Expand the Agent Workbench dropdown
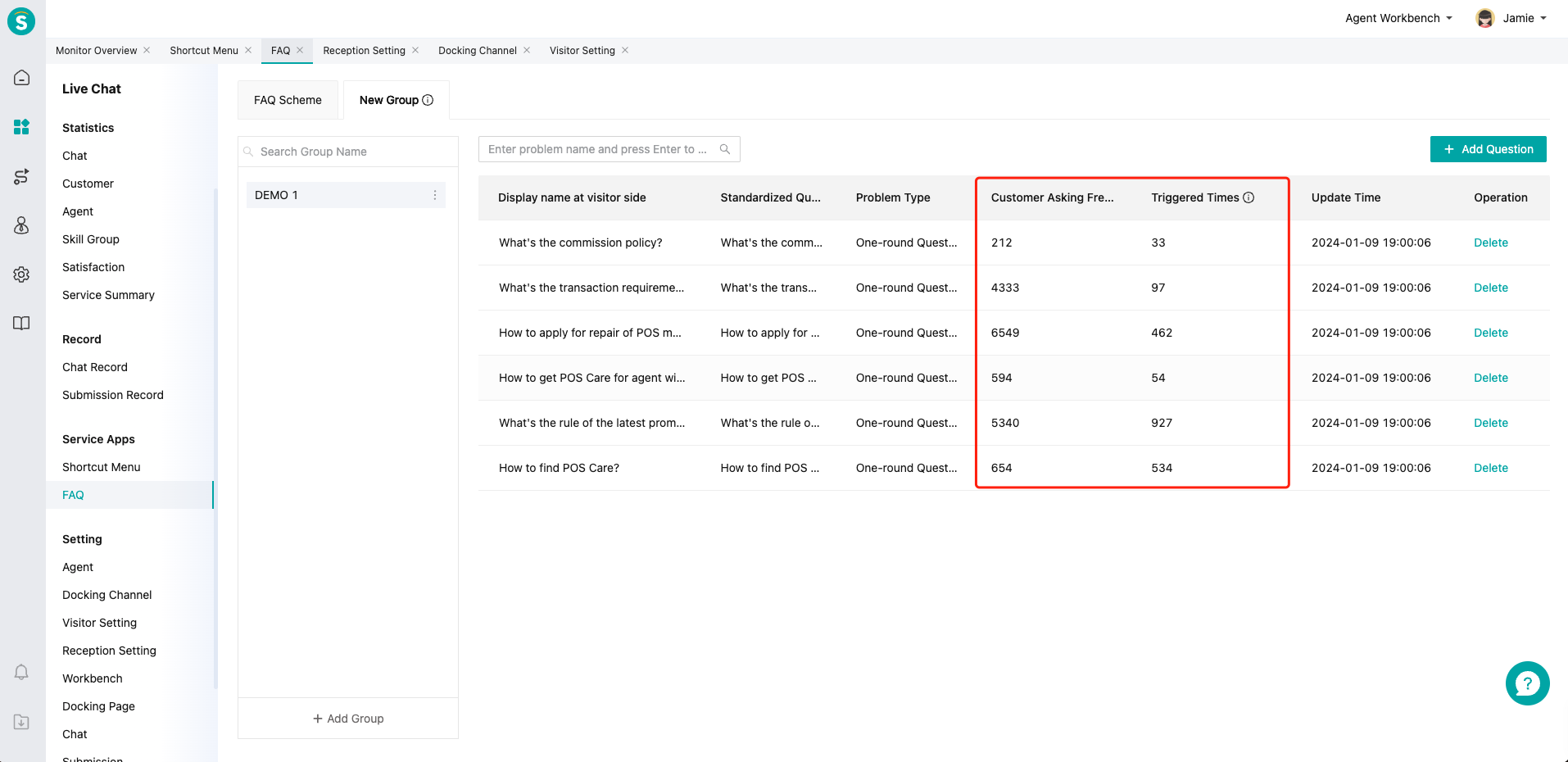Viewport: 1568px width, 762px height. pyautogui.click(x=1398, y=18)
